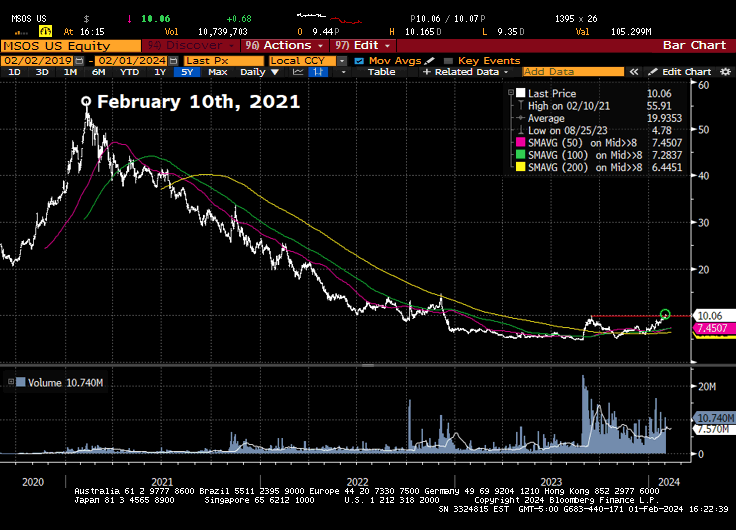Collapse the panel using the double-left arrows icon
The height and width of the screenshot is (530, 736).
[x=634, y=72]
